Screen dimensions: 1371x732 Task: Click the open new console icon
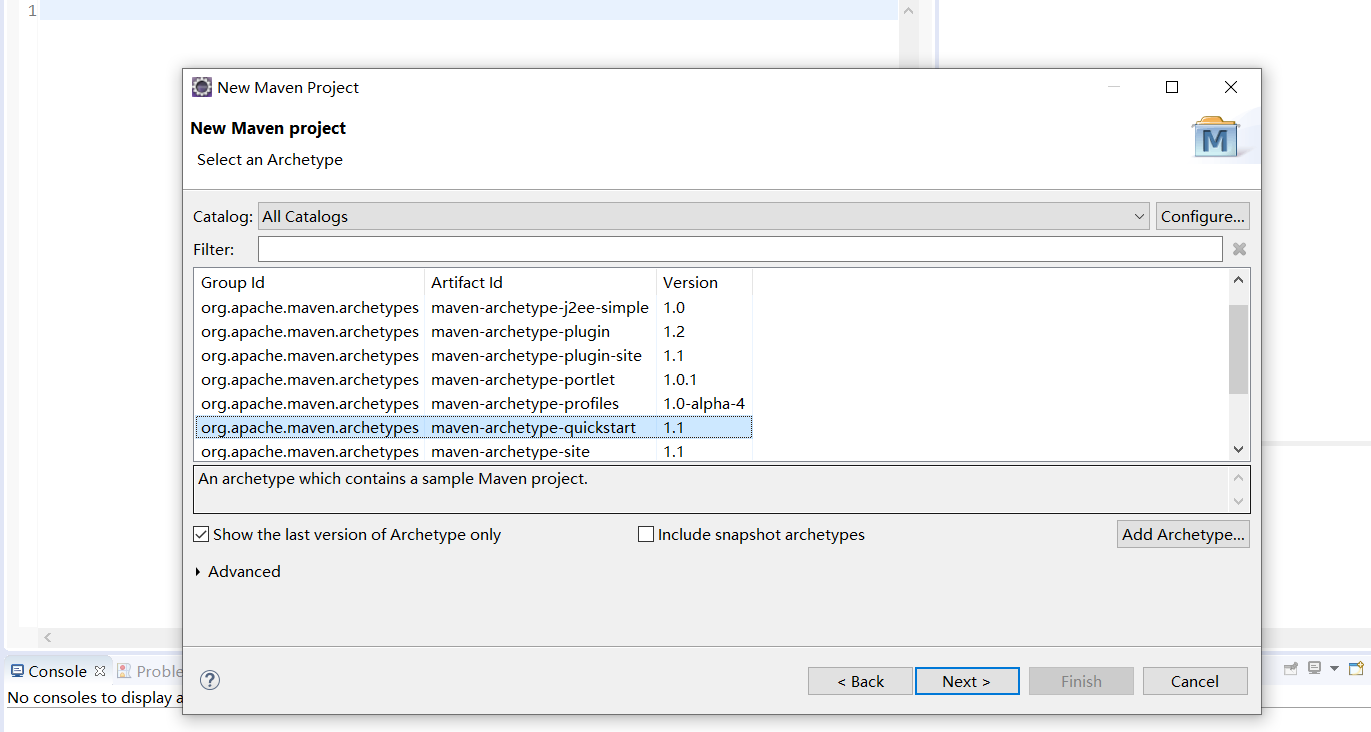(x=1356, y=668)
